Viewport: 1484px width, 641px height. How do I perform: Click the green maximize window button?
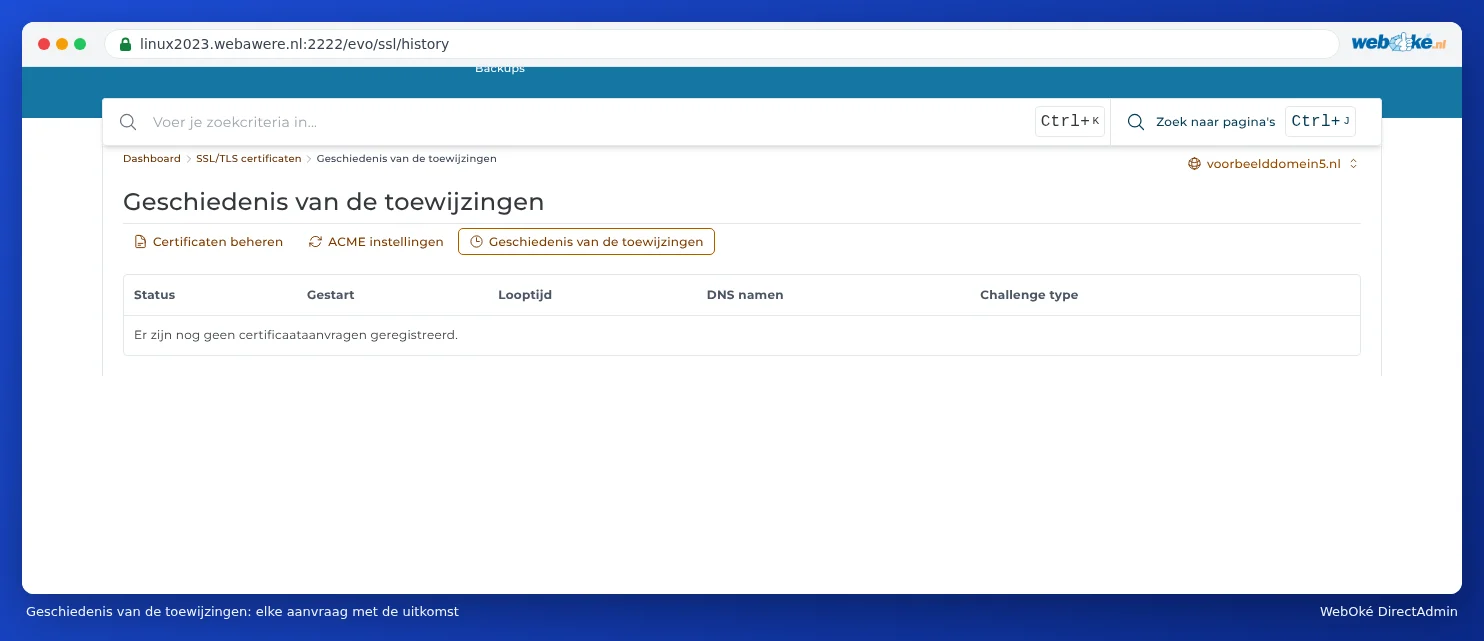pyautogui.click(x=80, y=44)
